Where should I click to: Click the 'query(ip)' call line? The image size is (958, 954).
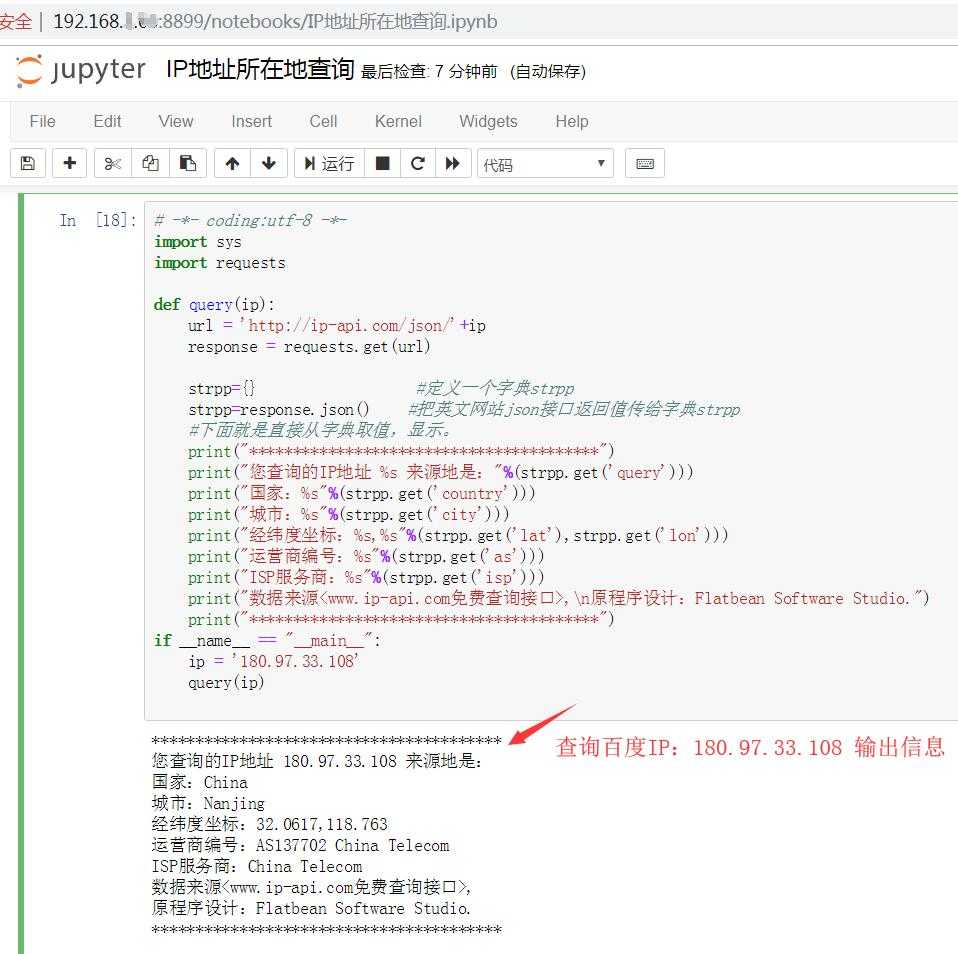226,682
